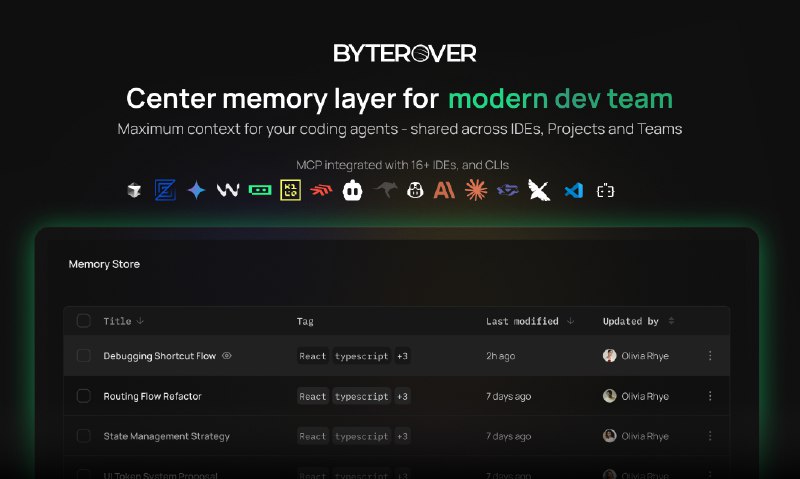800x479 pixels.
Task: Check the State Management Strategy row checkbox
Action: point(84,436)
